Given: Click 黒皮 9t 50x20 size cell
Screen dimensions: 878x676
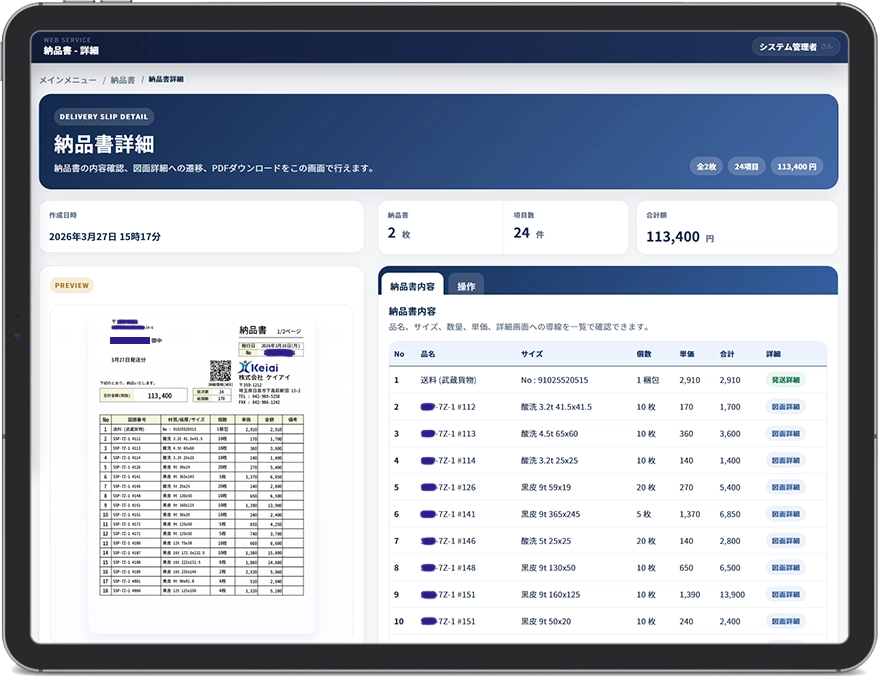Looking at the screenshot, I should pos(546,621).
